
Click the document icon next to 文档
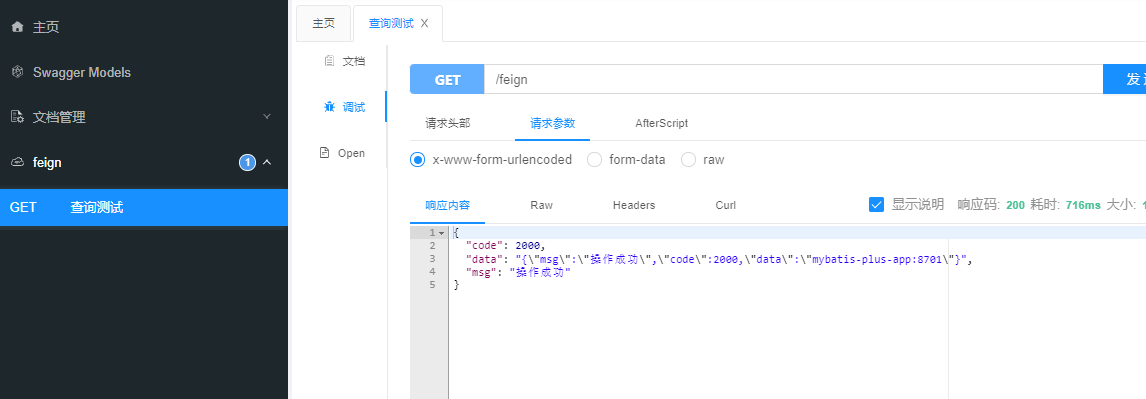(x=329, y=61)
